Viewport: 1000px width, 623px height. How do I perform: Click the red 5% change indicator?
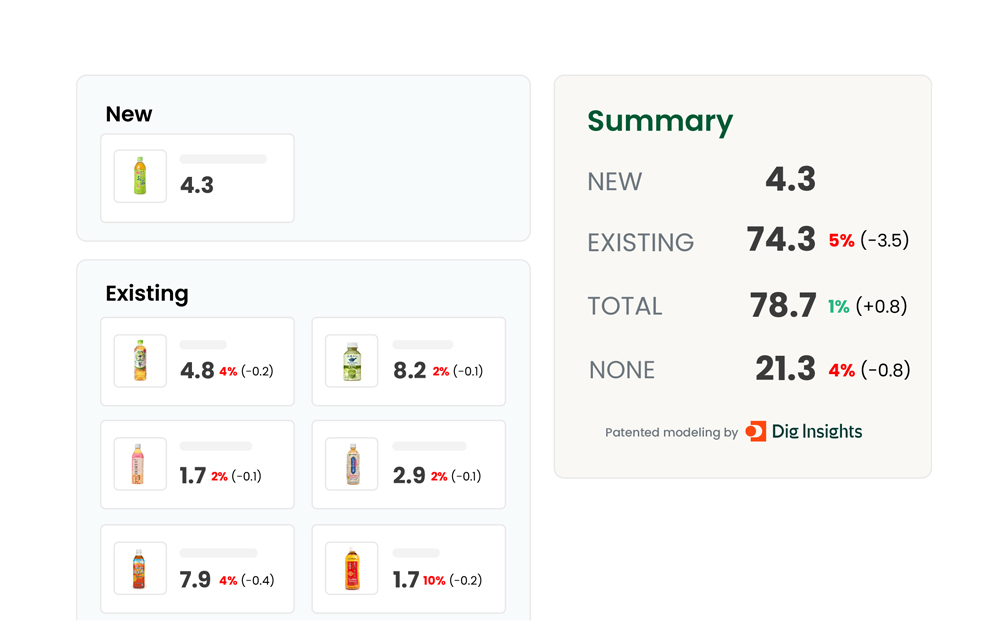coord(841,241)
